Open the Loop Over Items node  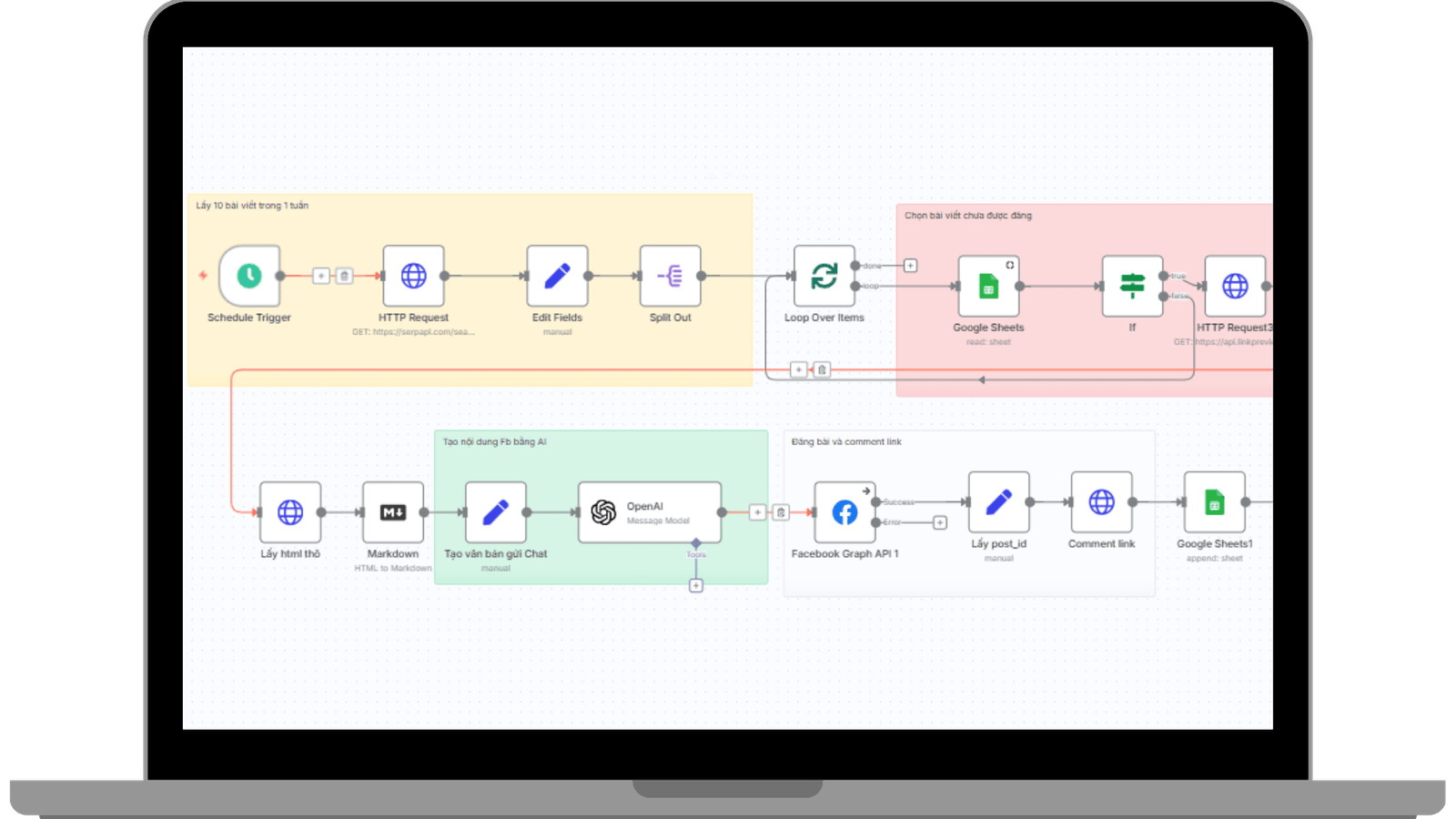(x=824, y=276)
